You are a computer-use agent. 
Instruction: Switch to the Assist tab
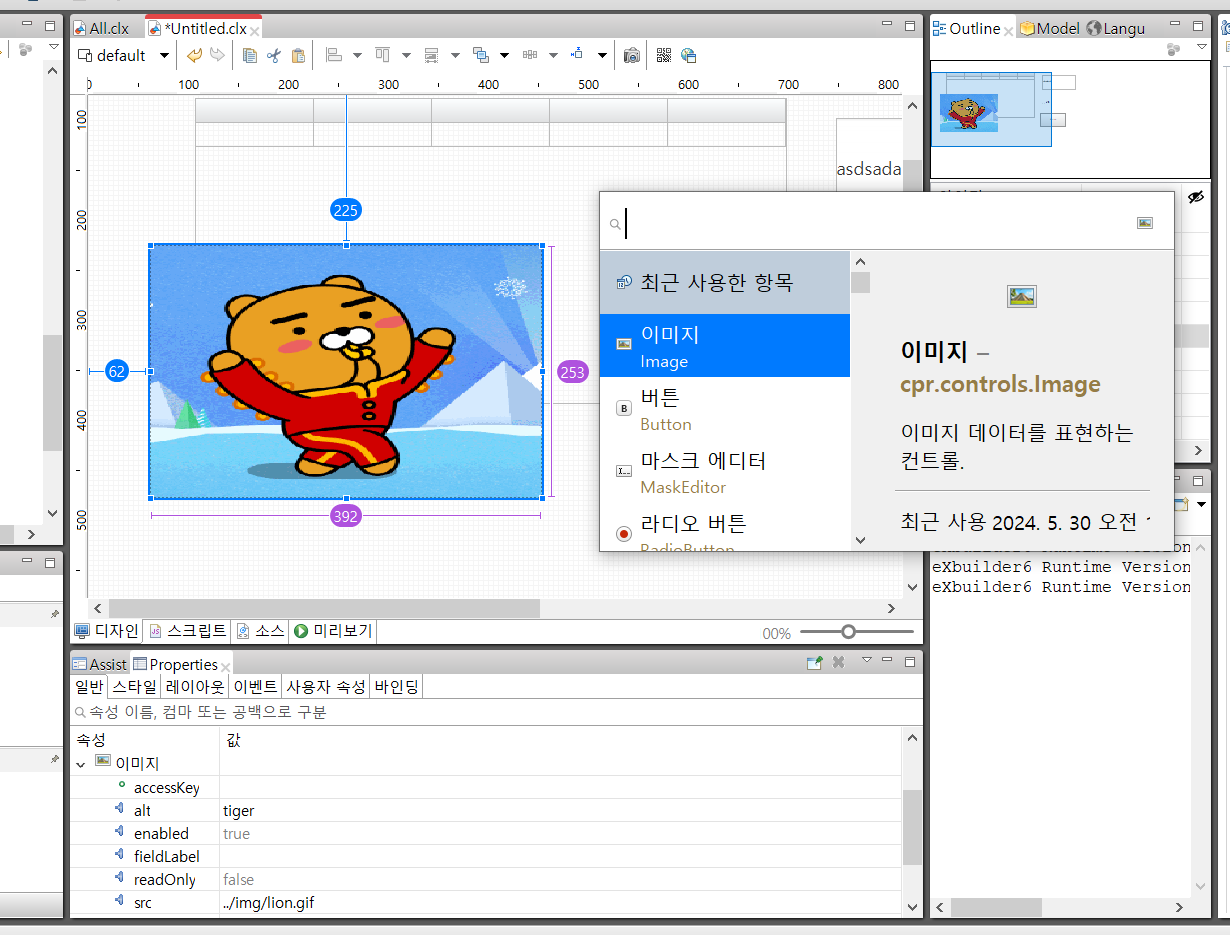coord(99,664)
